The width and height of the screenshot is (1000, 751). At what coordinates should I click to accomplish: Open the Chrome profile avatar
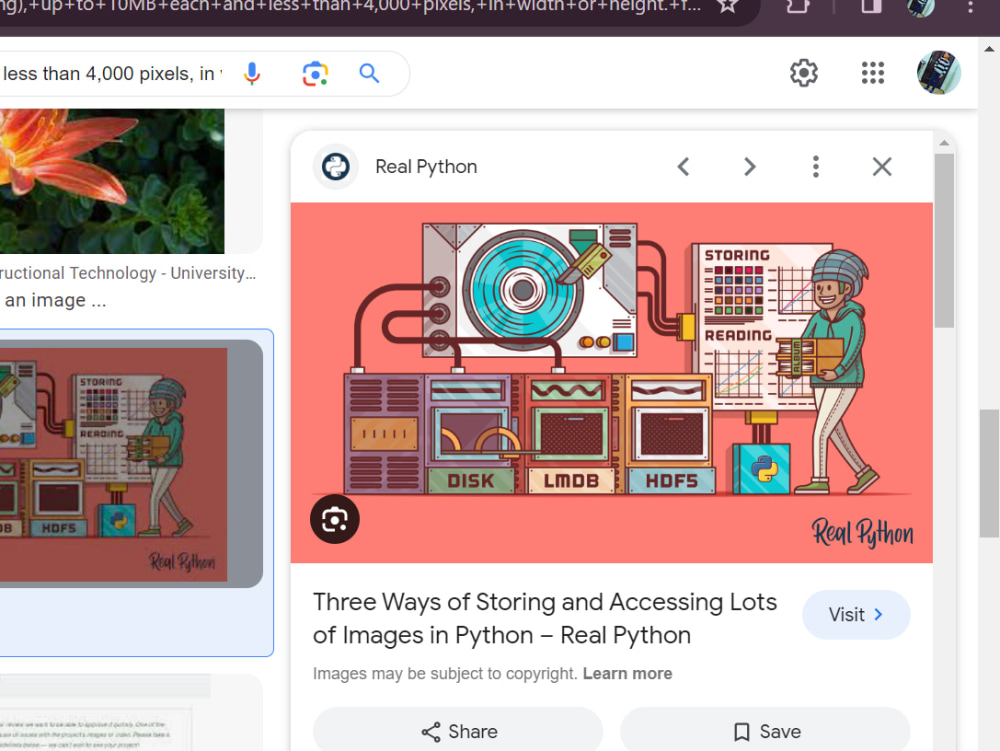pos(920,6)
